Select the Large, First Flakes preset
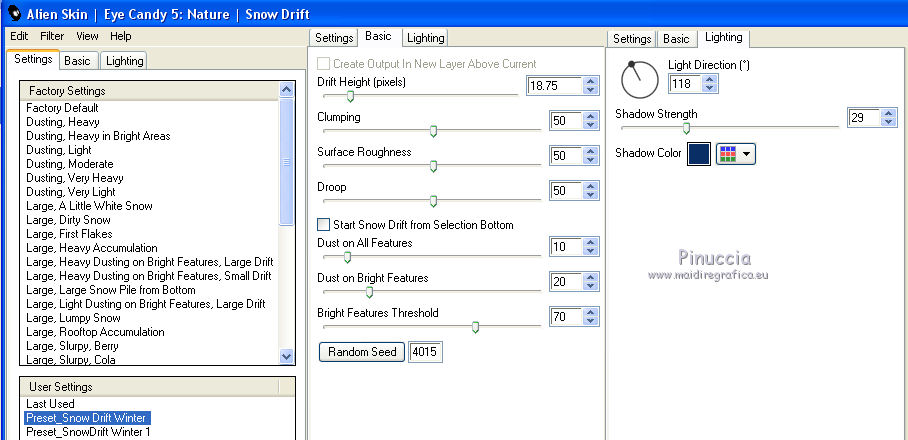Screen dimensions: 908x440 click(69, 234)
